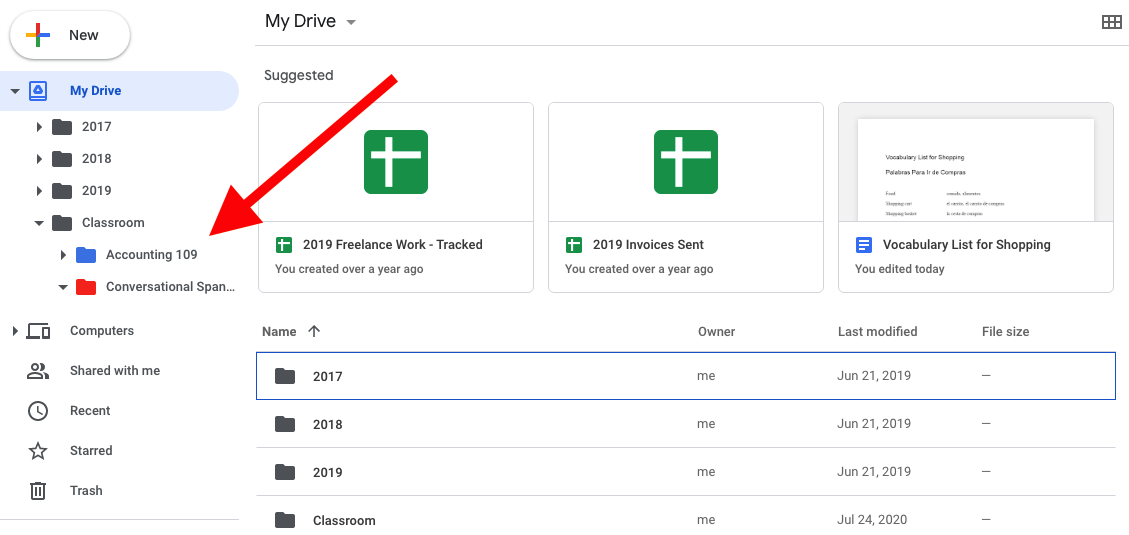1129x535 pixels.
Task: Click the 2017 sidebar folder icon
Action: click(63, 127)
